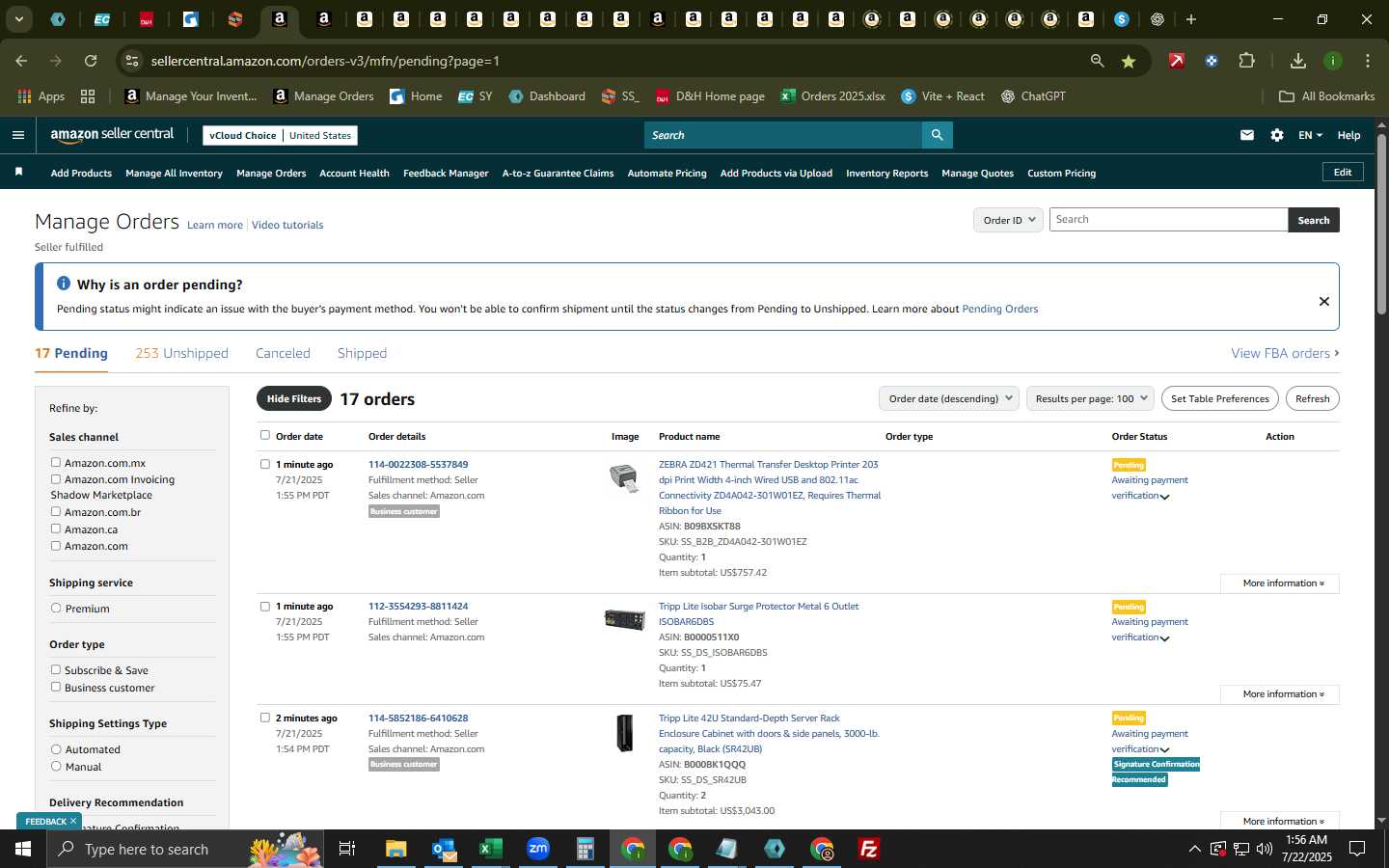The width and height of the screenshot is (1389, 868).
Task: Click the bookmark star in the address bar
Action: pyautogui.click(x=1128, y=61)
